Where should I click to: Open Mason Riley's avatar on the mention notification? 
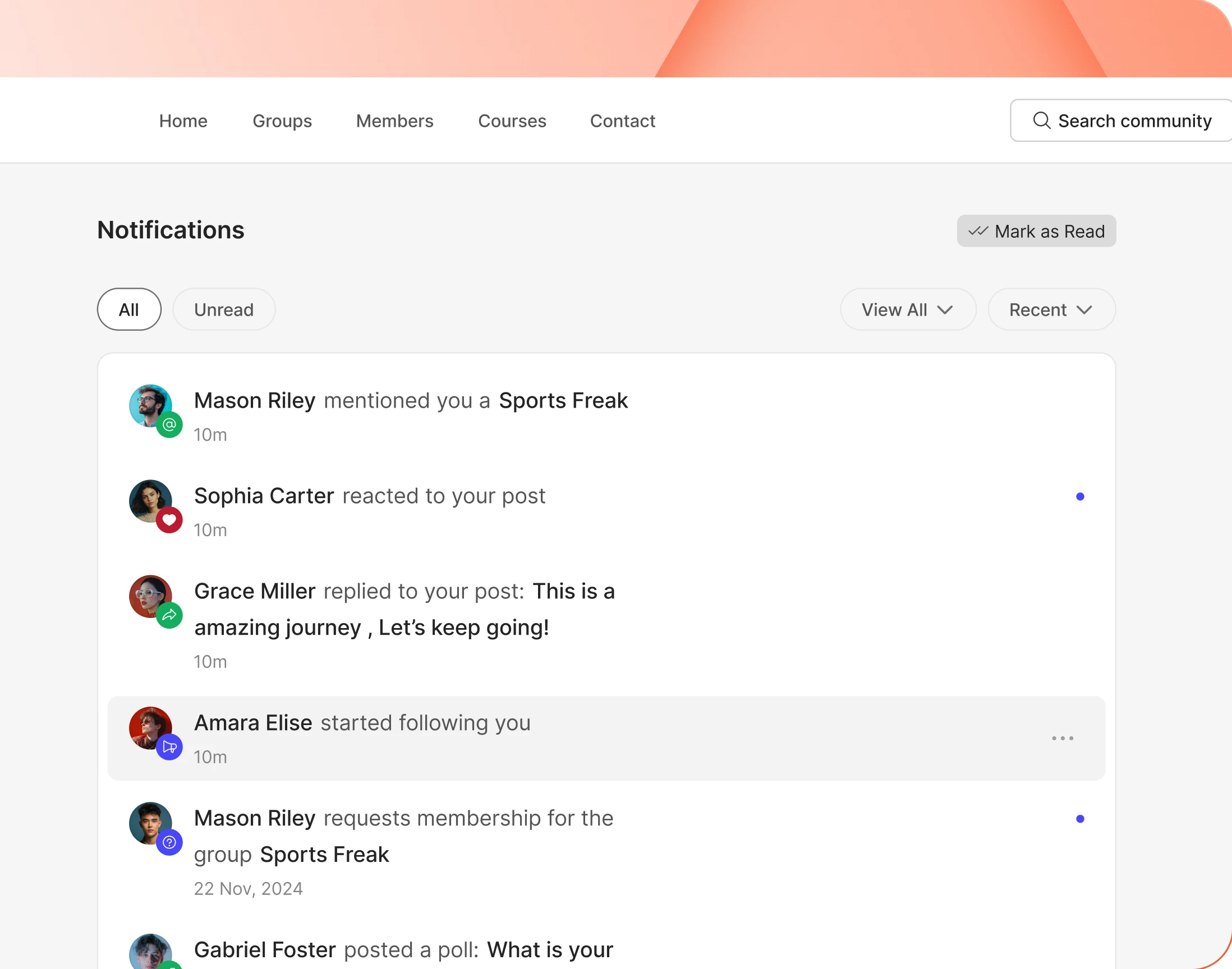point(150,405)
